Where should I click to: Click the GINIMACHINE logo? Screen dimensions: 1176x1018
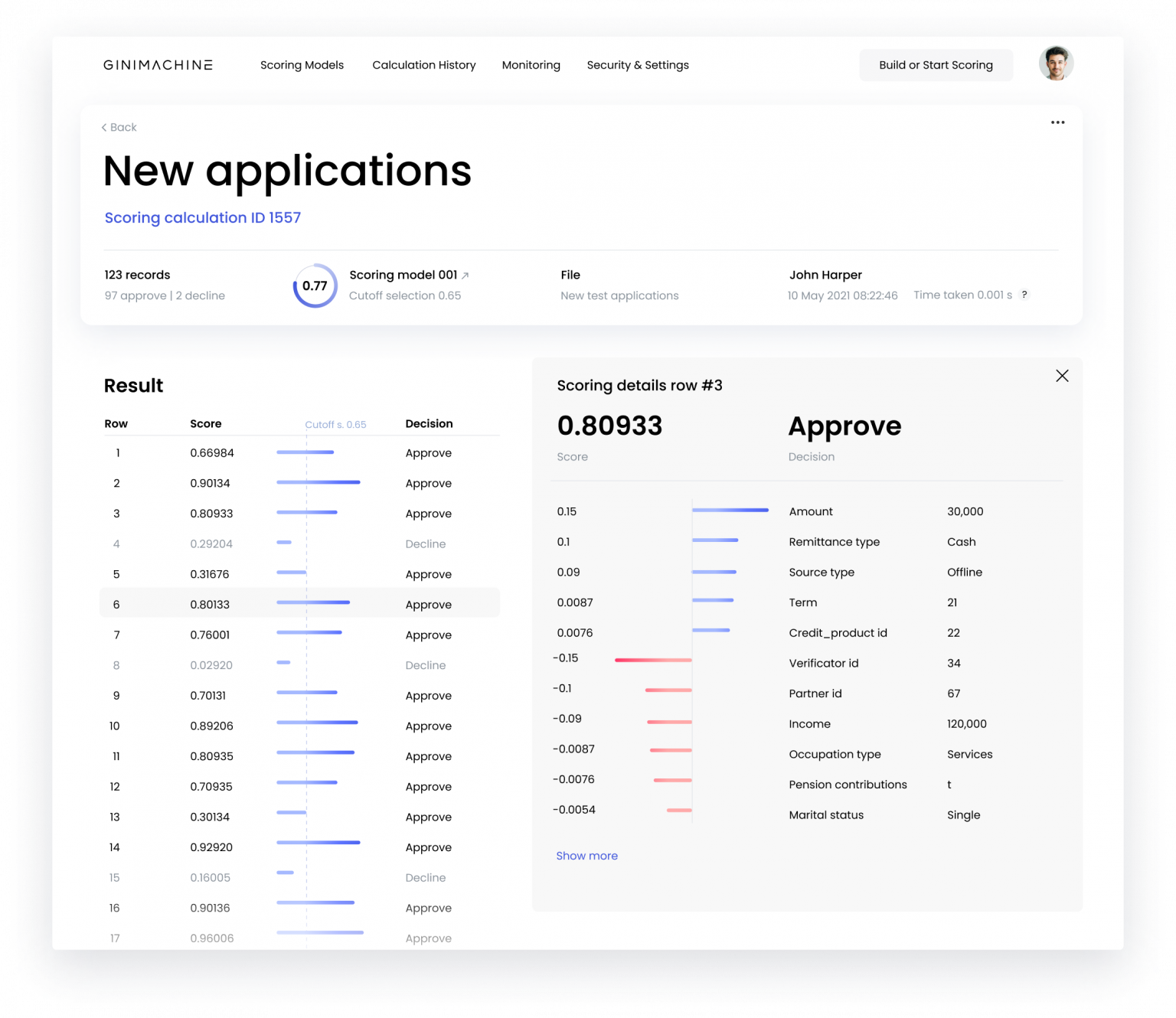click(157, 64)
